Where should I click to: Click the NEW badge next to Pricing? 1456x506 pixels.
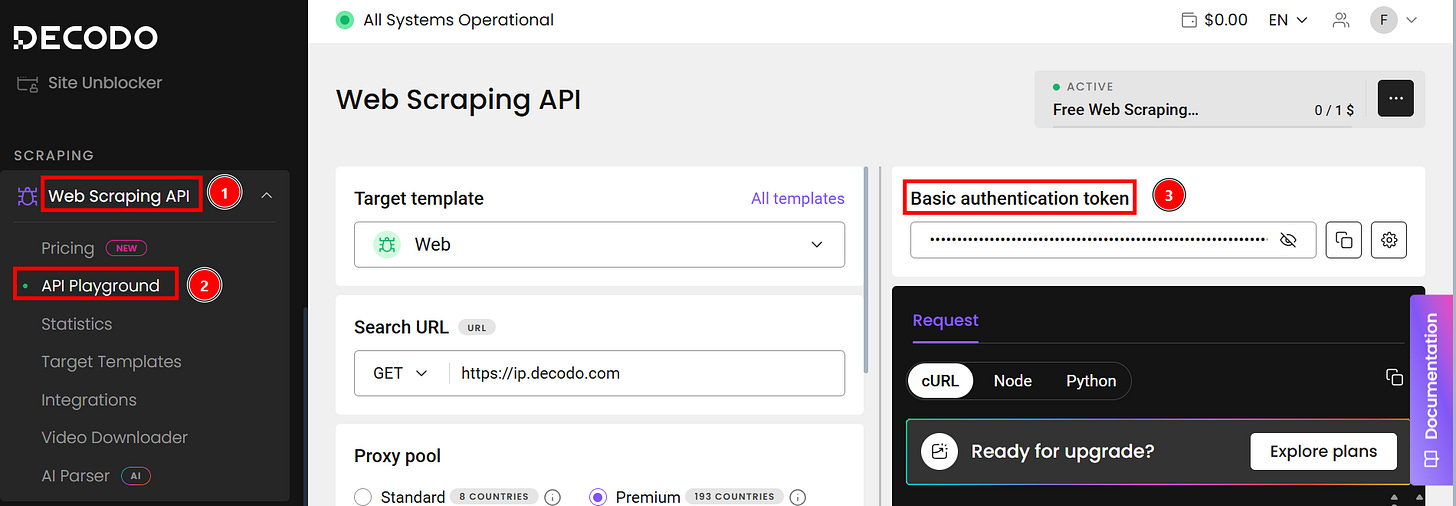pyautogui.click(x=126, y=248)
